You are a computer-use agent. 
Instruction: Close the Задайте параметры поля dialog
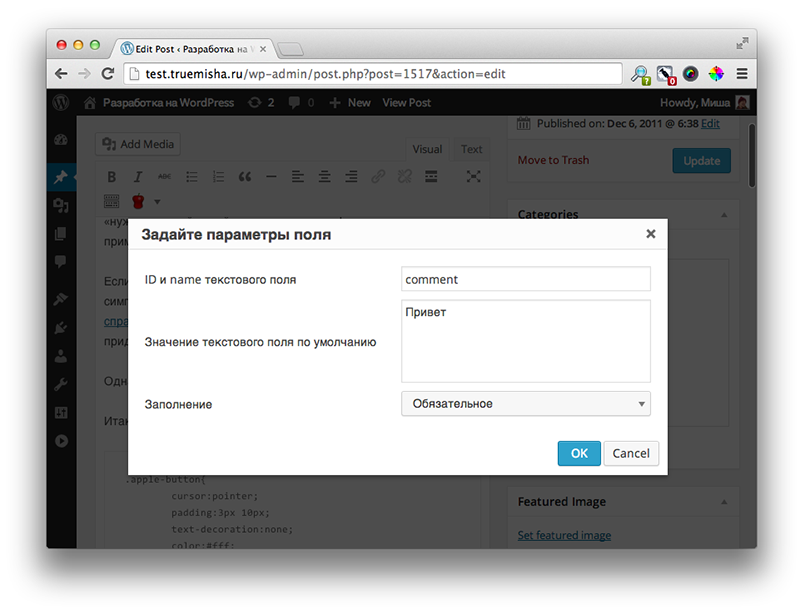[650, 234]
